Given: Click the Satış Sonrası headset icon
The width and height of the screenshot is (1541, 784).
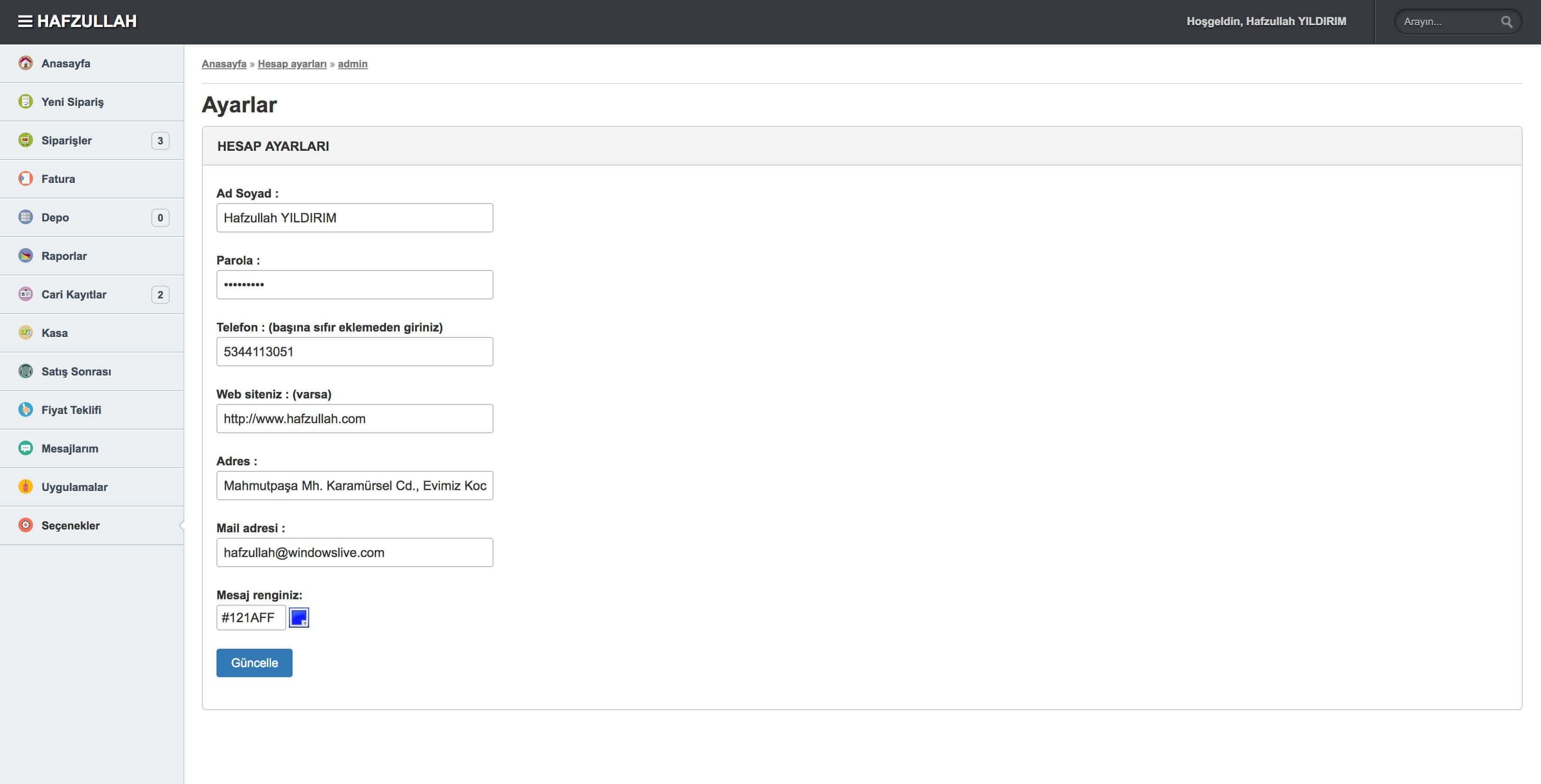Looking at the screenshot, I should click(25, 371).
